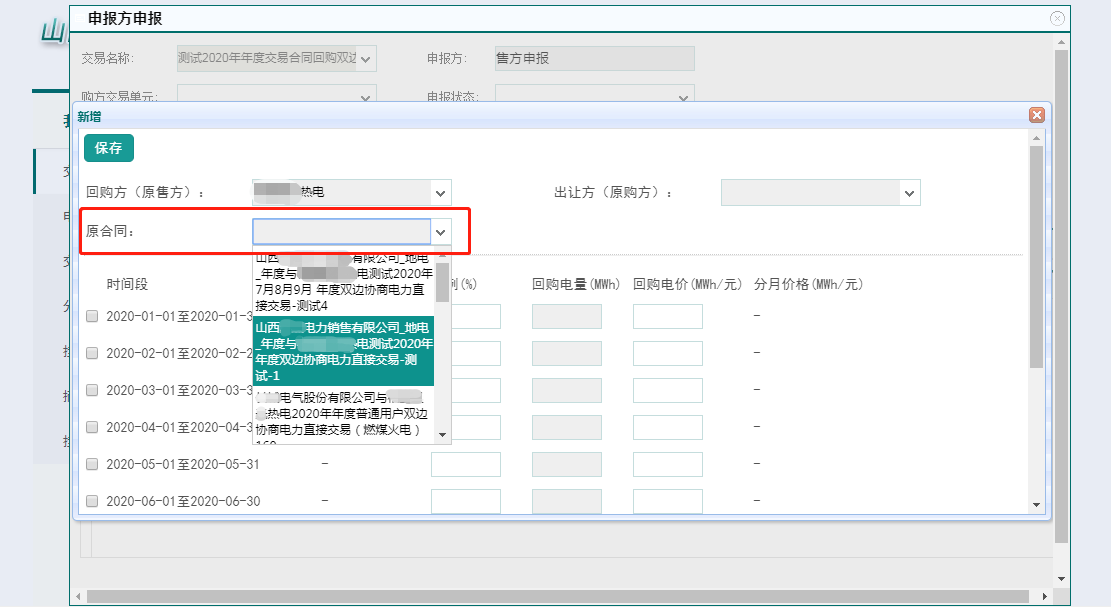Open the 交易名称 dropdown at top
Image resolution: width=1111 pixels, height=609 pixels.
pos(366,59)
